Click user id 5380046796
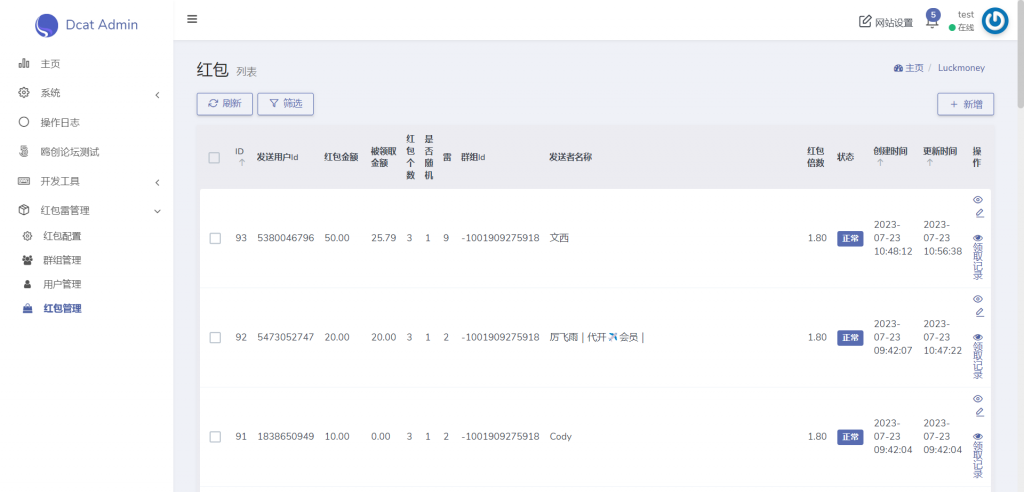 285,238
